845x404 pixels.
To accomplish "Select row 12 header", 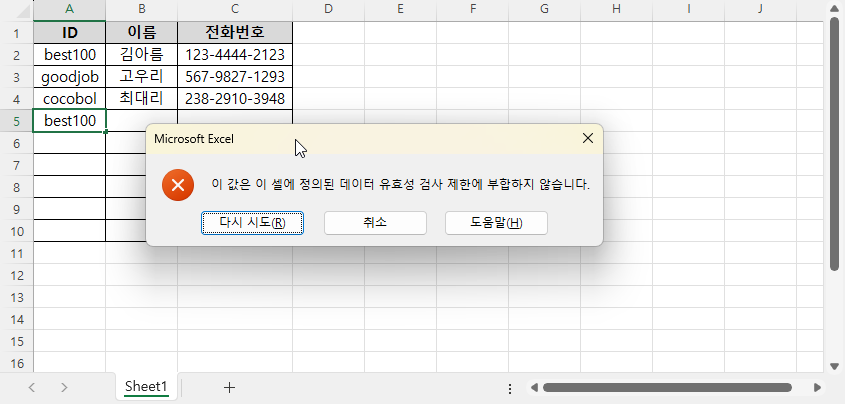I will coord(17,275).
